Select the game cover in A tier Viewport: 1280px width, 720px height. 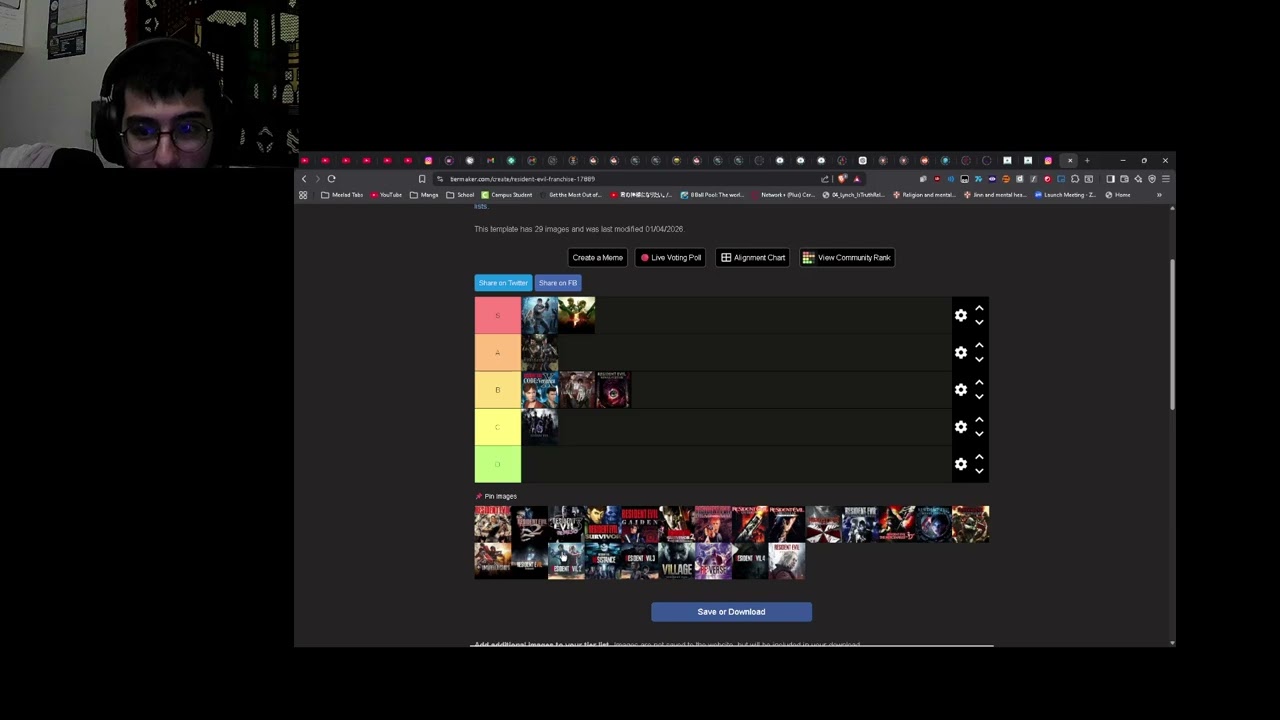[x=540, y=352]
